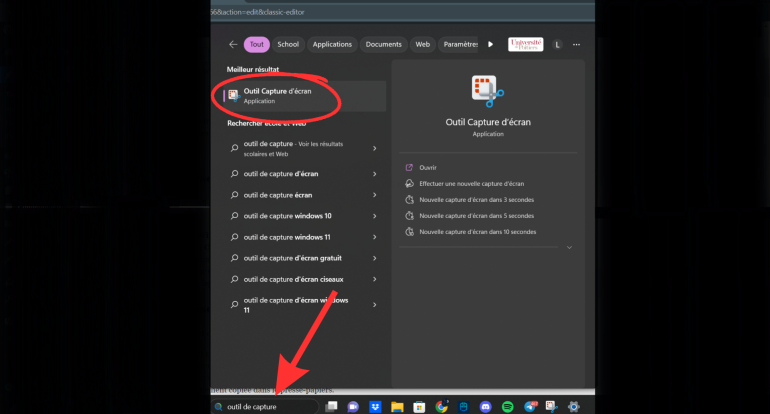This screenshot has height=414, width=770.
Task: Choose Nouvelle capture d'écran dans 5 secondes
Action: click(x=476, y=216)
